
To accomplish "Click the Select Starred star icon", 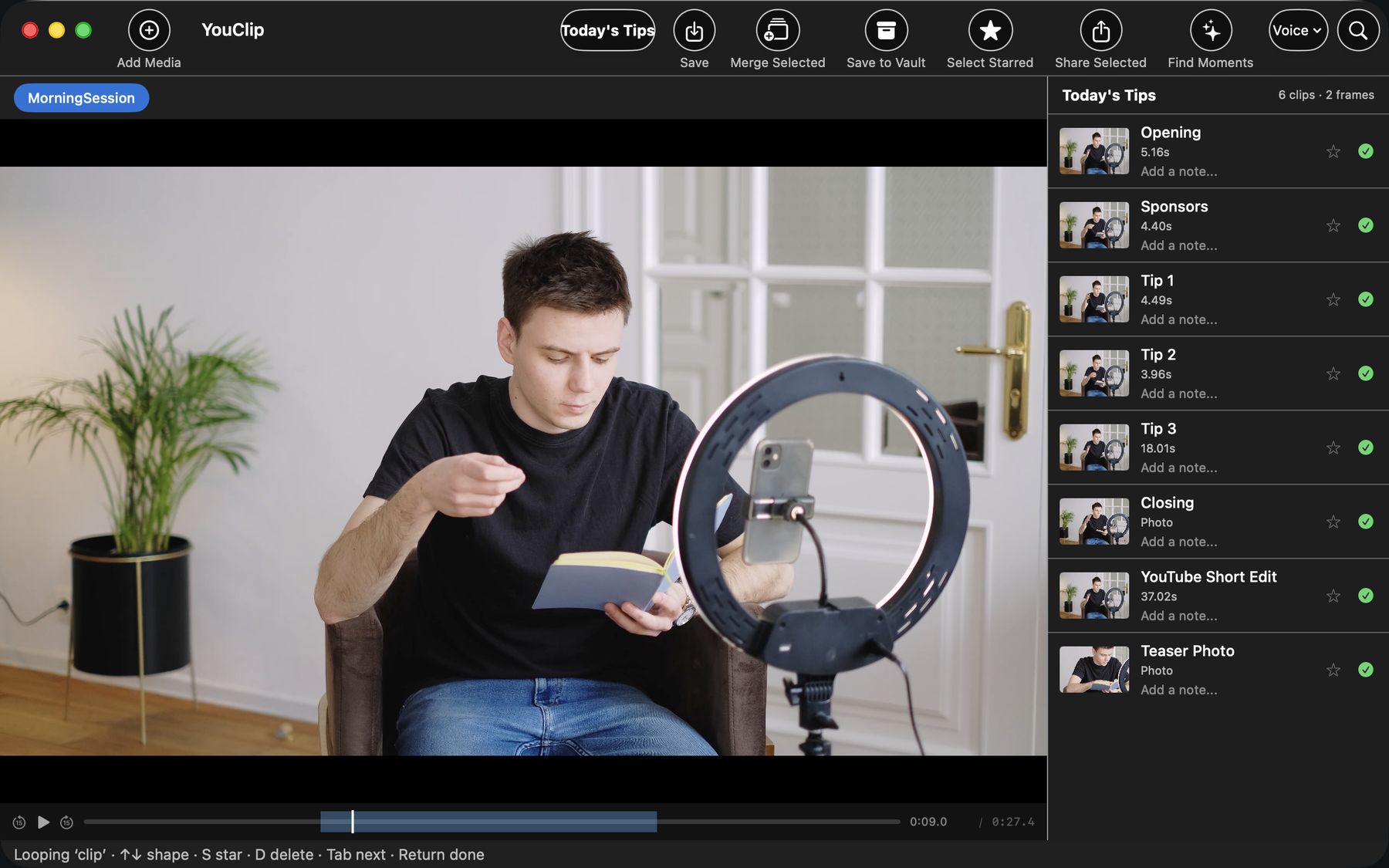I will tap(990, 30).
